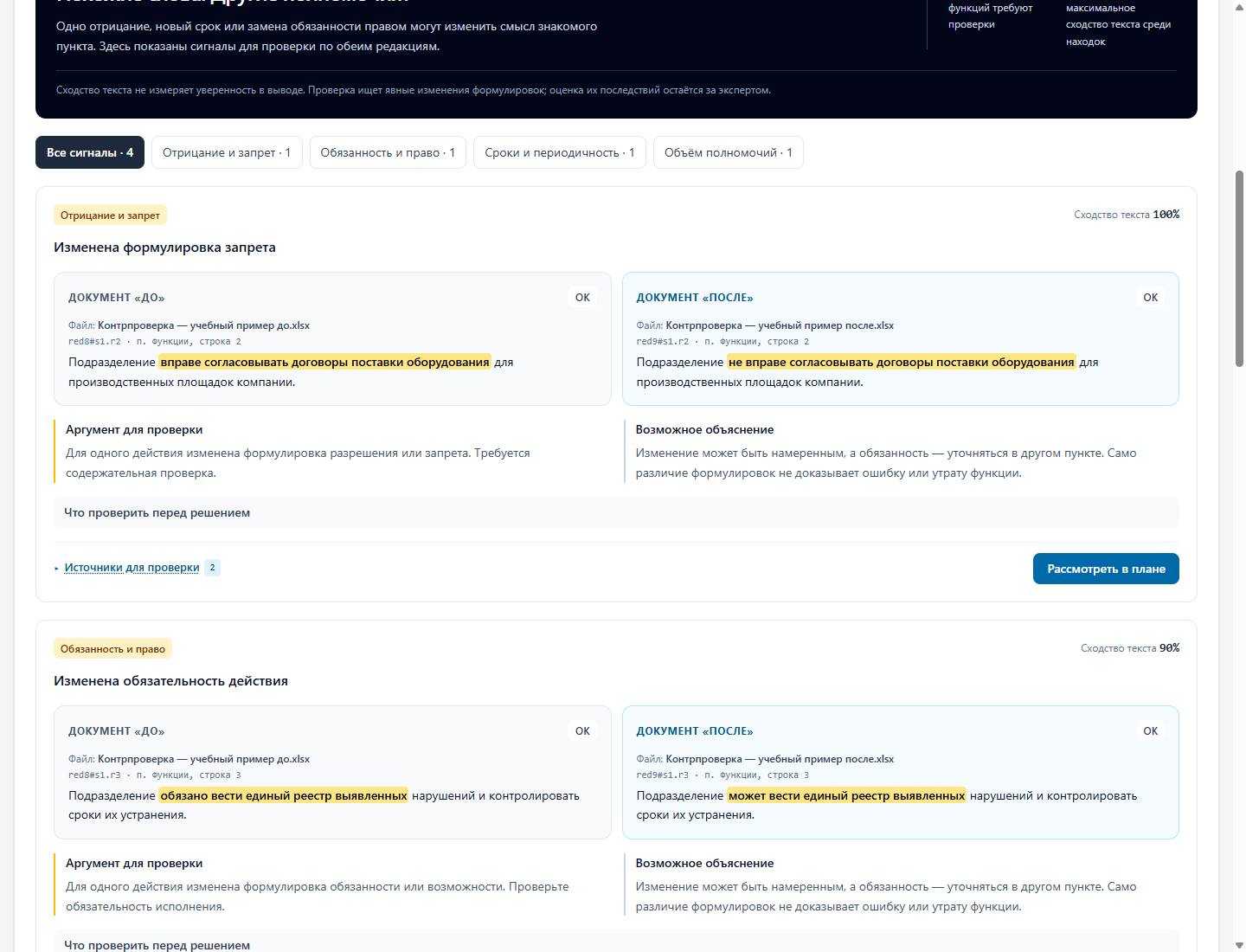The width and height of the screenshot is (1246, 952).
Task: Click "ДОКУМЕНТ «ДО»" header in обязательность действия card
Action: tap(117, 730)
